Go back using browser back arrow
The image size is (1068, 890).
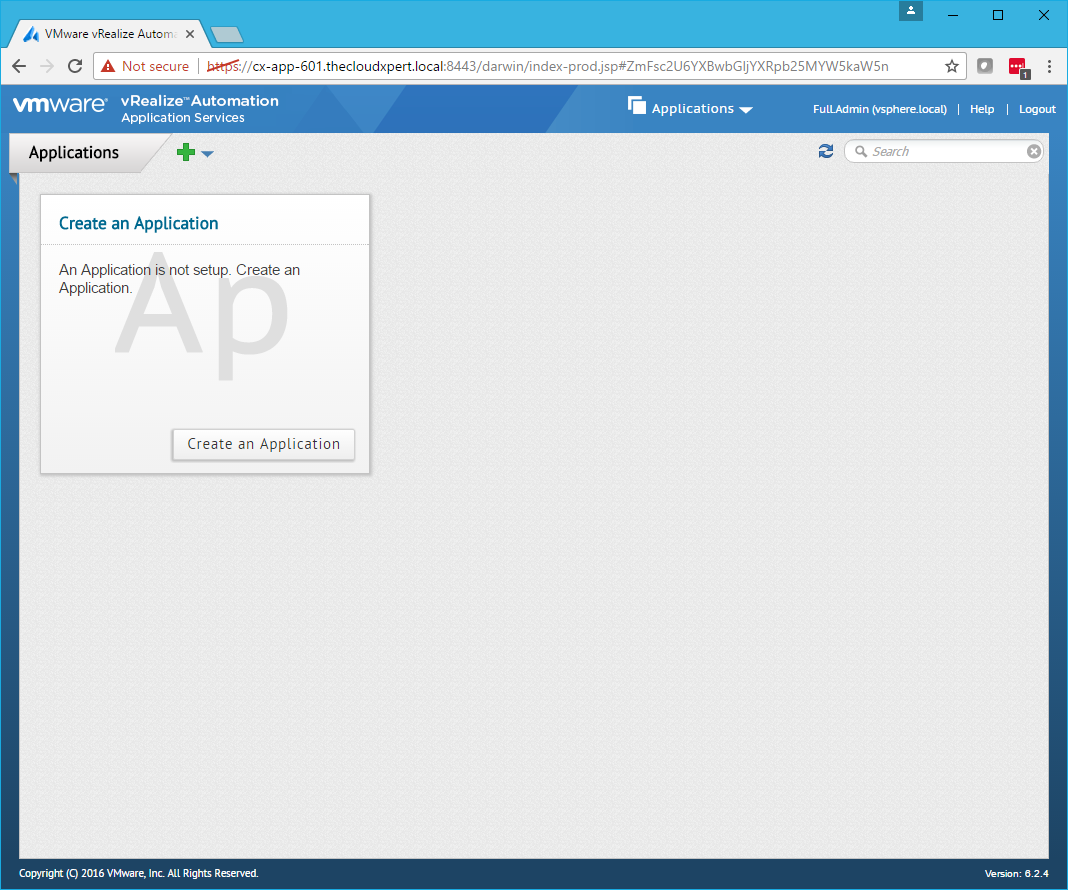tap(19, 66)
